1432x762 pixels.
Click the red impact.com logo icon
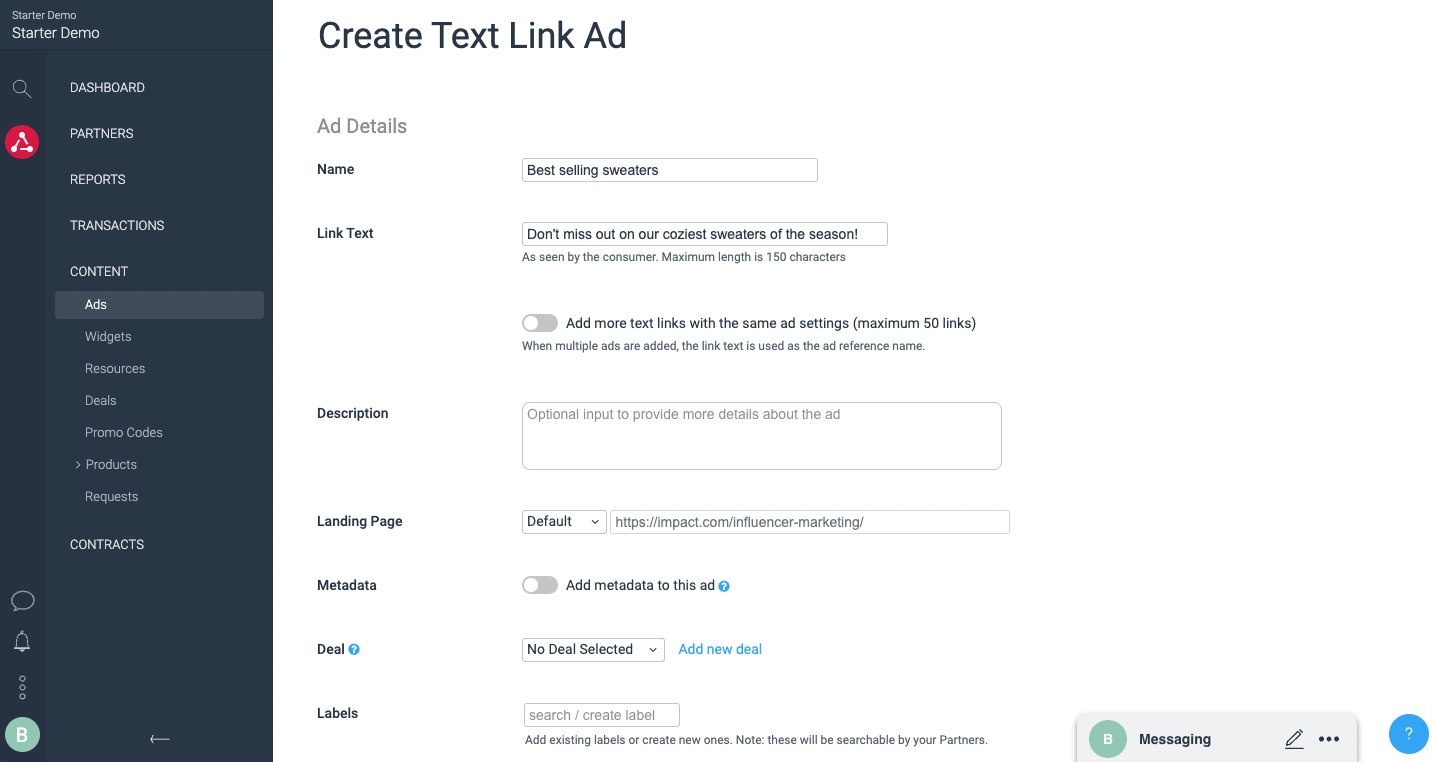[22, 142]
